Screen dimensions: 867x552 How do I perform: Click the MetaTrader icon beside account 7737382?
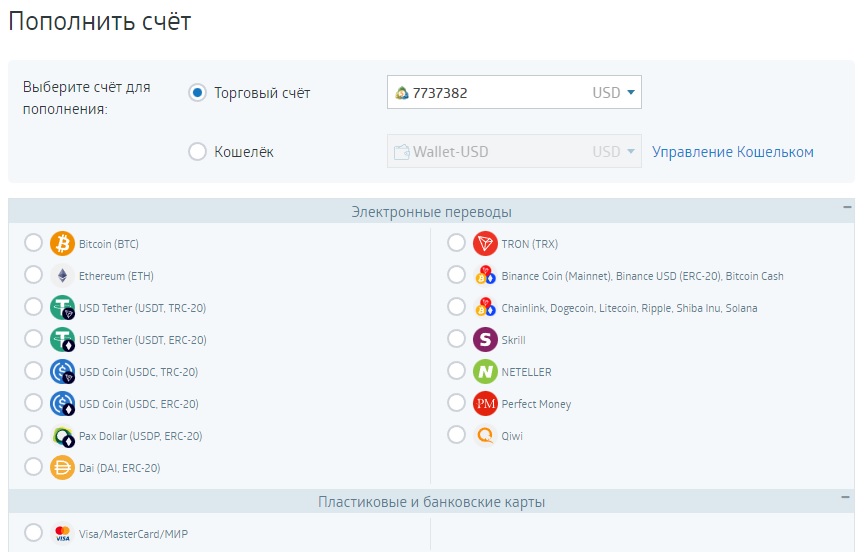coord(402,93)
